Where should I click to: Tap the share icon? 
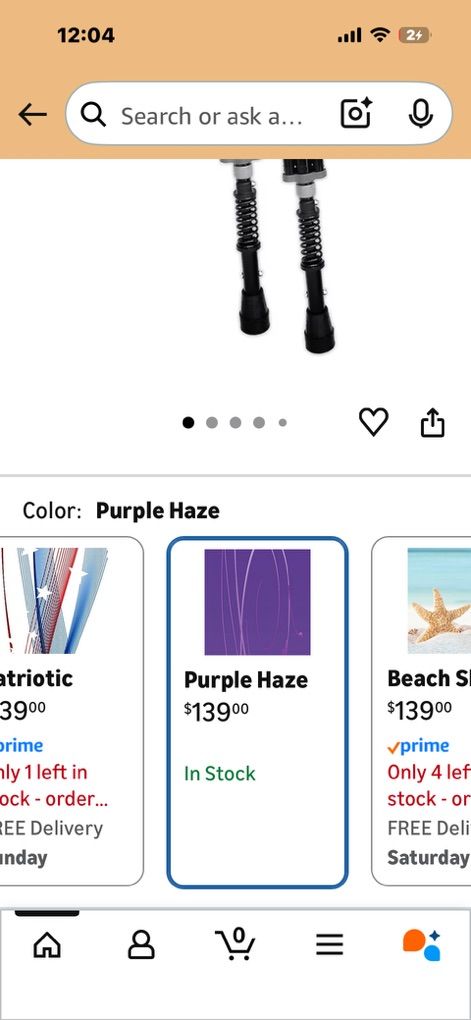tap(433, 423)
